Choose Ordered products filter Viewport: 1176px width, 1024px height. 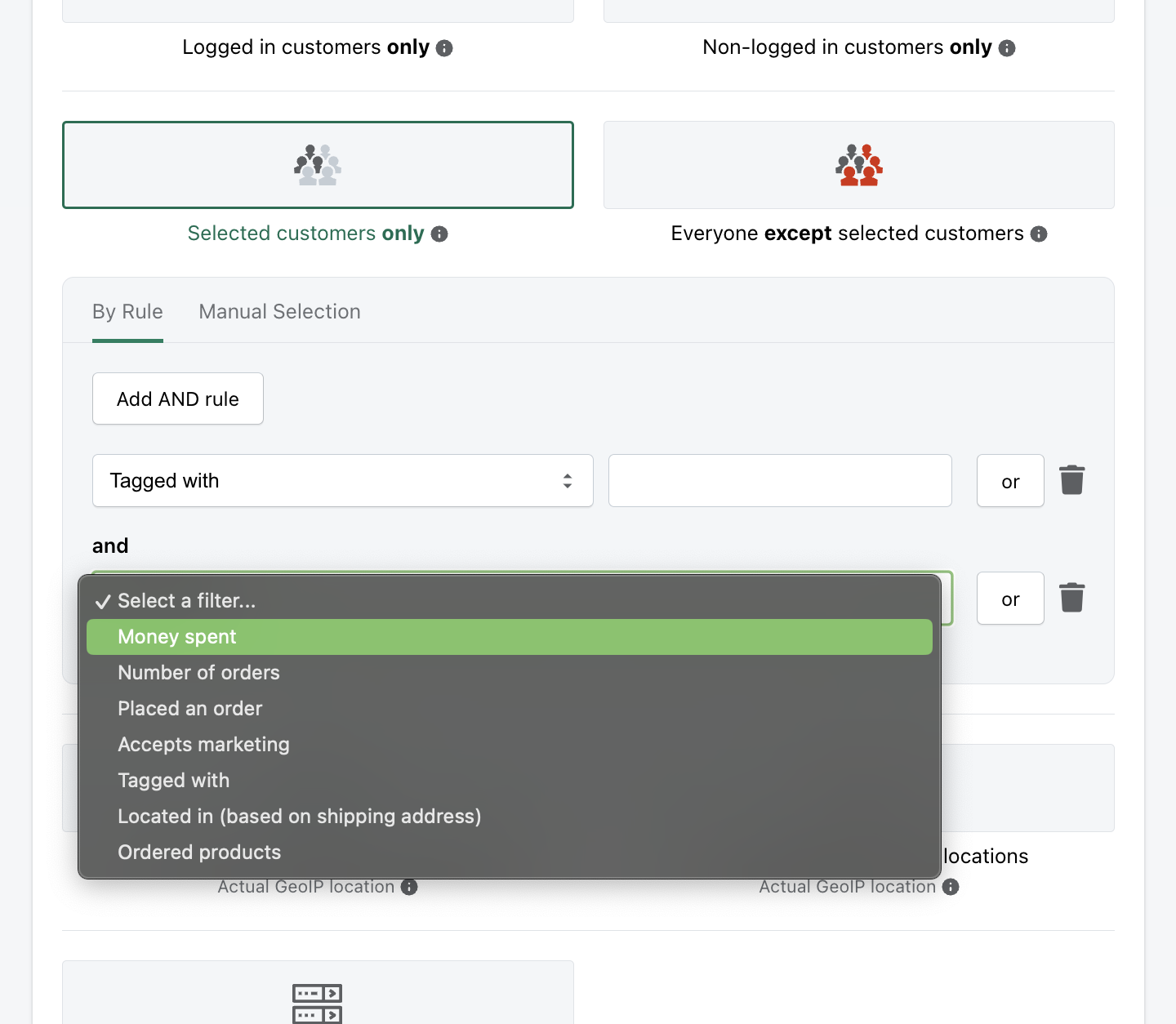(510, 853)
